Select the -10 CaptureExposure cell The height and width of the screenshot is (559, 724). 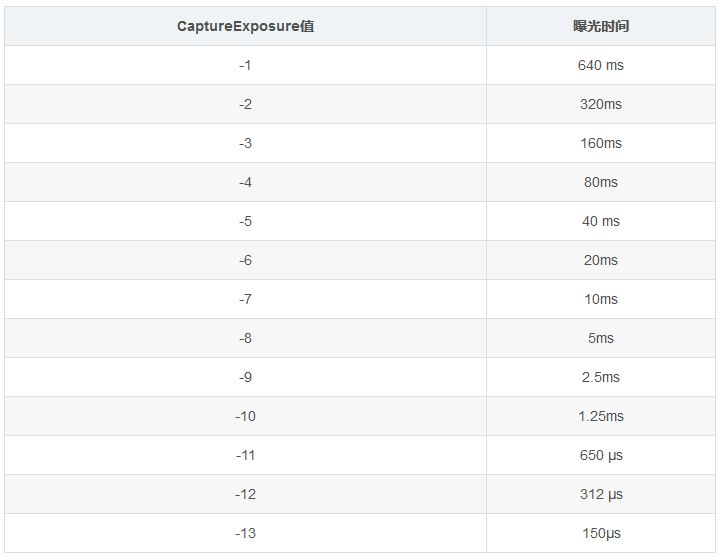click(x=245, y=416)
